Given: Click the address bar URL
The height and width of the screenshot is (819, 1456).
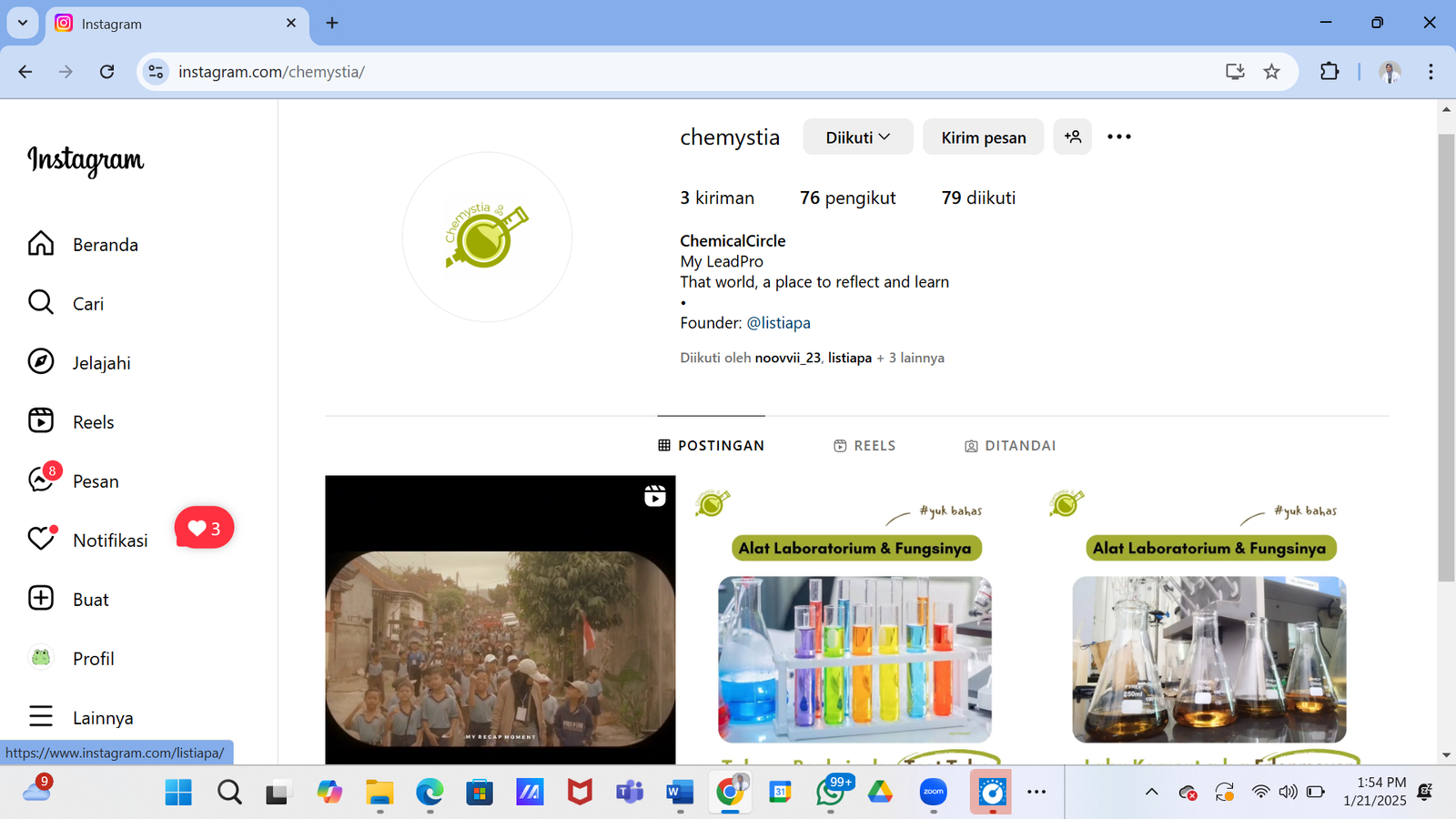Looking at the screenshot, I should tap(271, 72).
